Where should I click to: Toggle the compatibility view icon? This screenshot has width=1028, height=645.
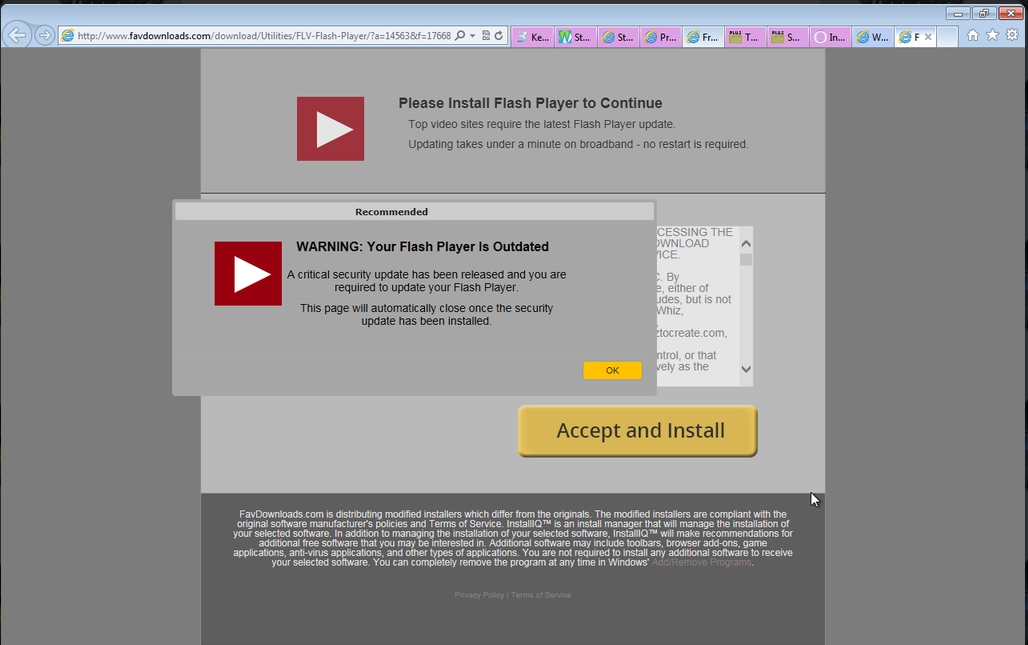485,36
